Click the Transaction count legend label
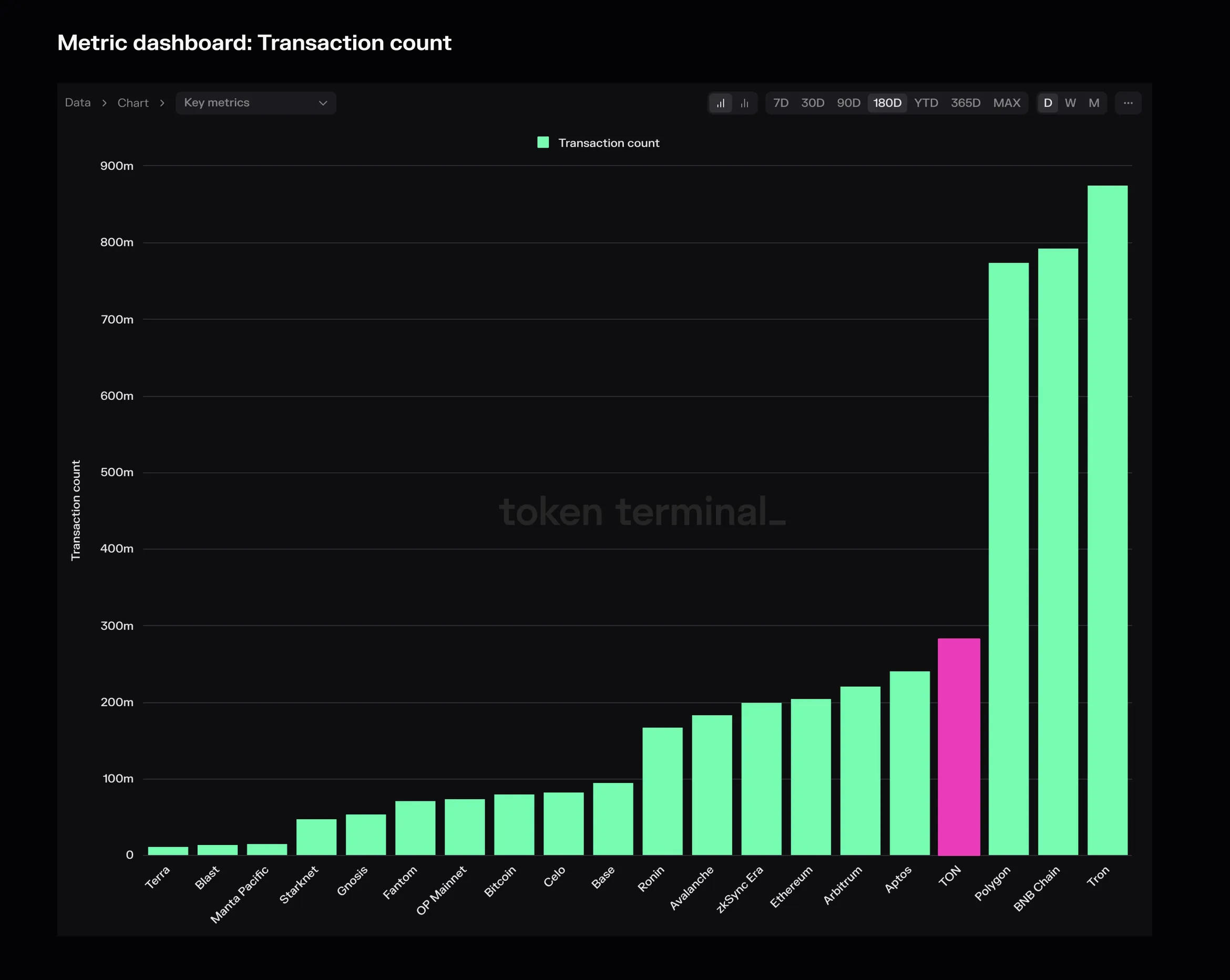Screen dimensions: 1230x980 [x=609, y=143]
